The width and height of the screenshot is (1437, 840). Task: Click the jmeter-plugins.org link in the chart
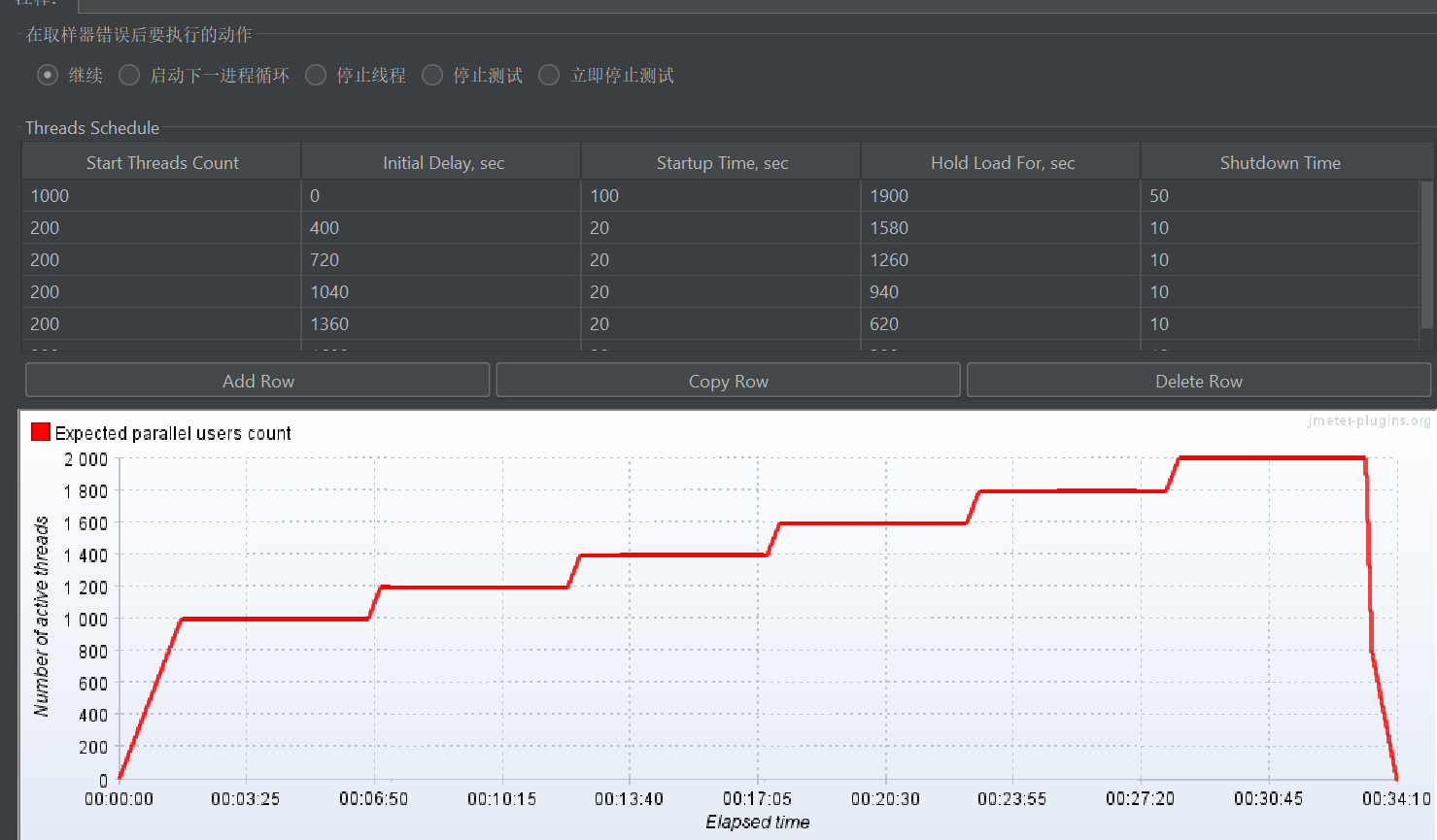pos(1369,420)
